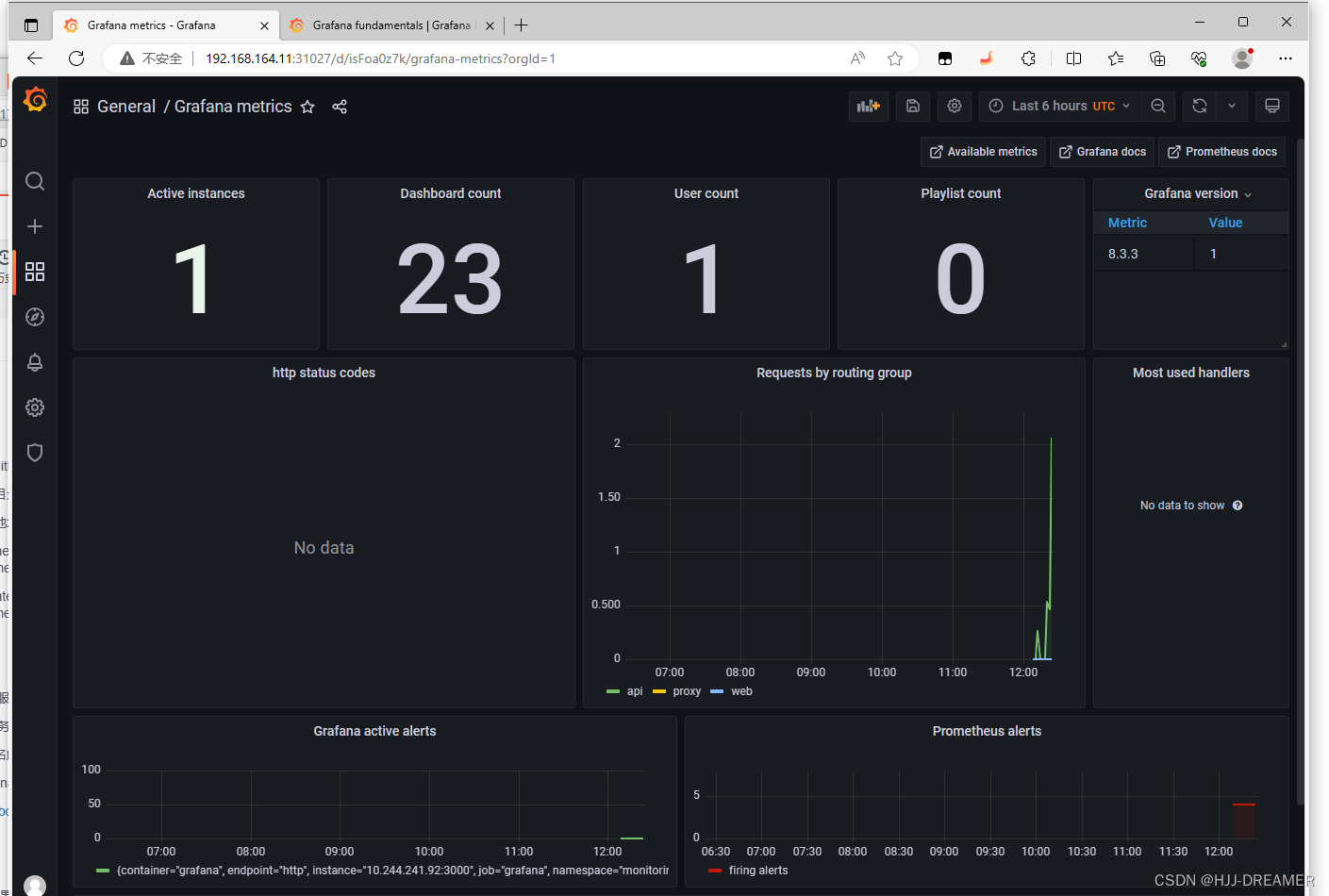
Task: Cycle view mode with the monitor icon
Action: 1271,107
